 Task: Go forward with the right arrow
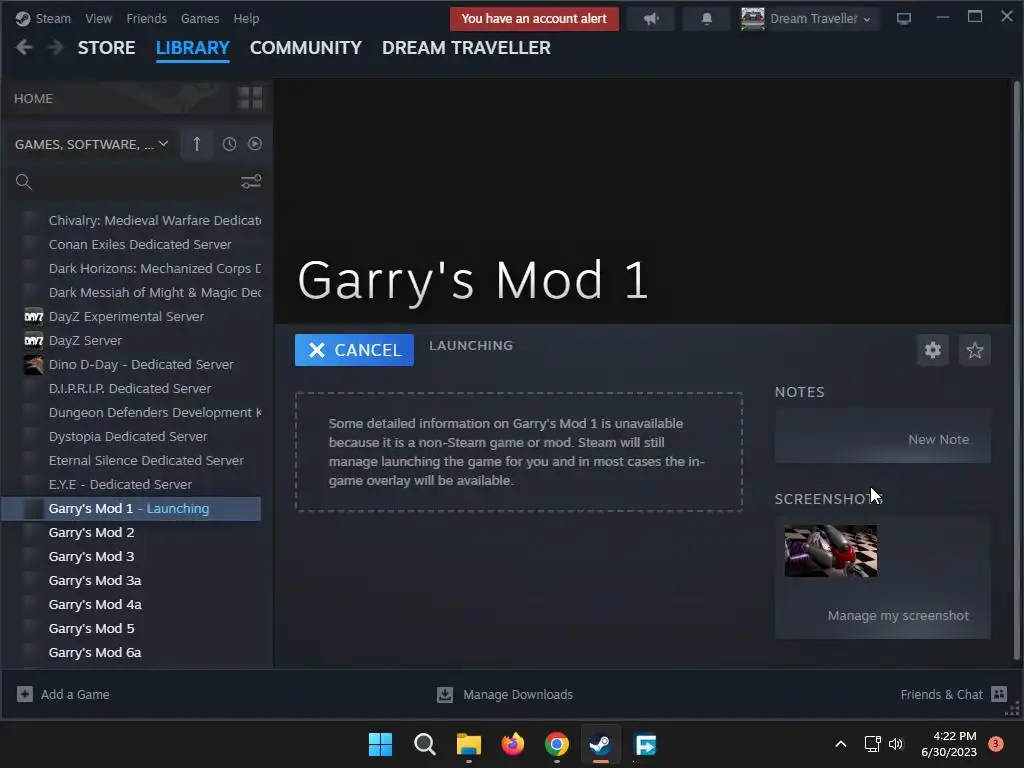(56, 48)
